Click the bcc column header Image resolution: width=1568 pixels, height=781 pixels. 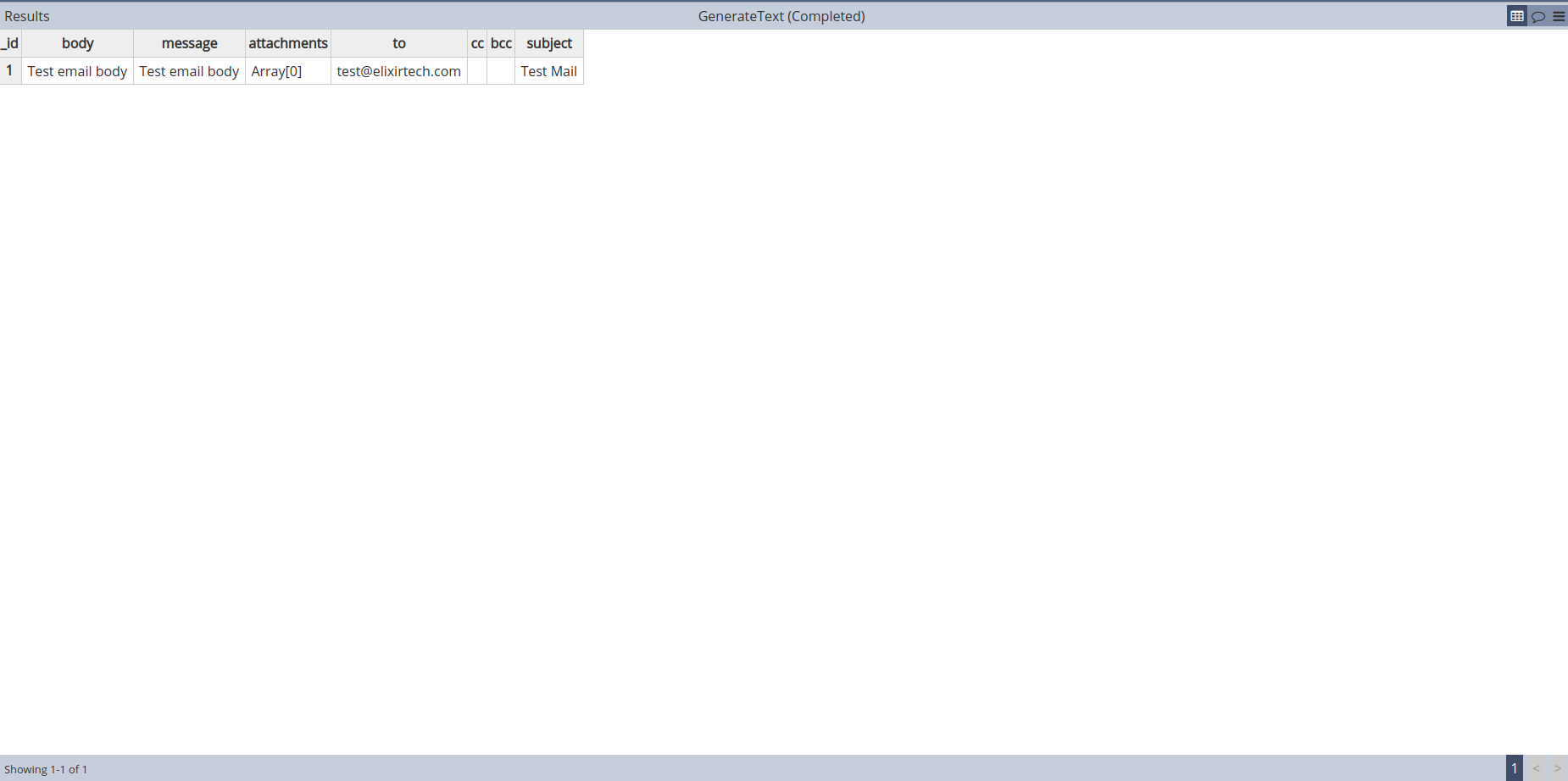(501, 43)
